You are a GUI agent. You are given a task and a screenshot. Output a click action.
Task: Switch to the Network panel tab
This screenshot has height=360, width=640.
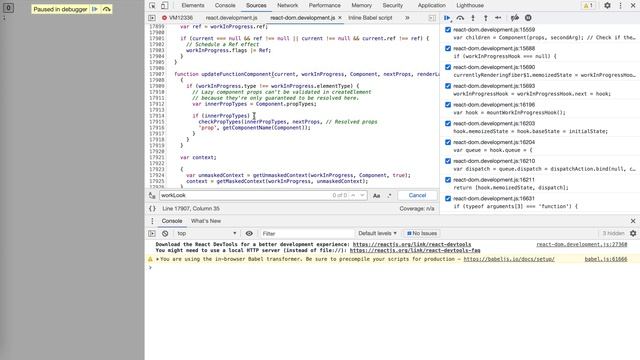click(287, 6)
